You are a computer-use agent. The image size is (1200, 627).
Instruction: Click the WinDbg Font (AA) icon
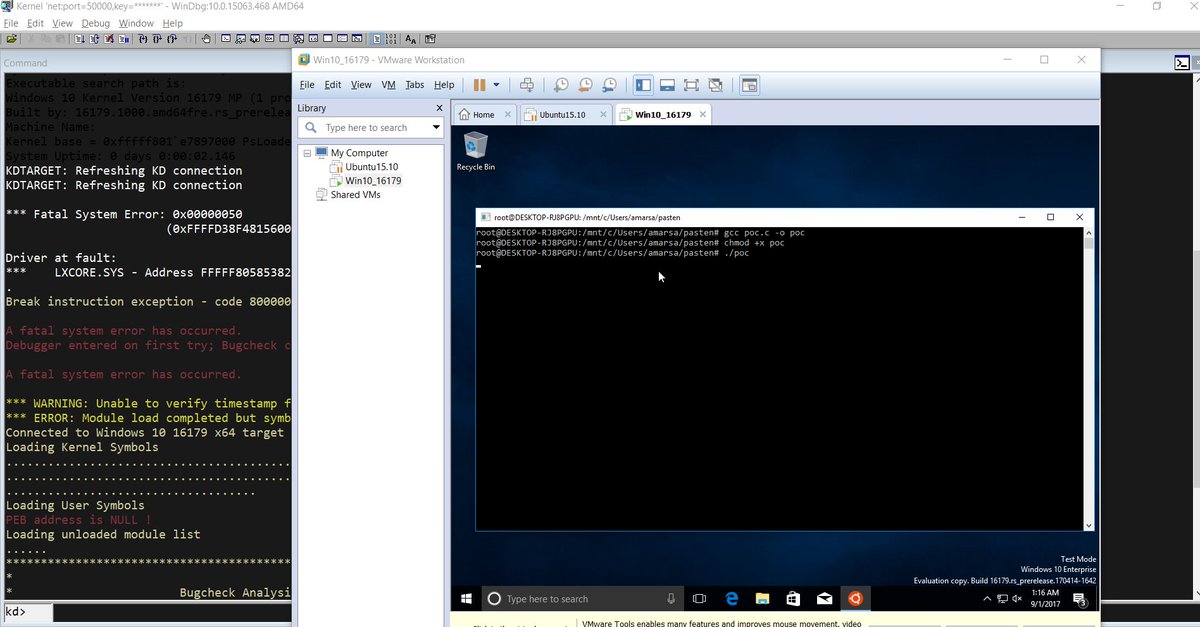pyautogui.click(x=411, y=39)
